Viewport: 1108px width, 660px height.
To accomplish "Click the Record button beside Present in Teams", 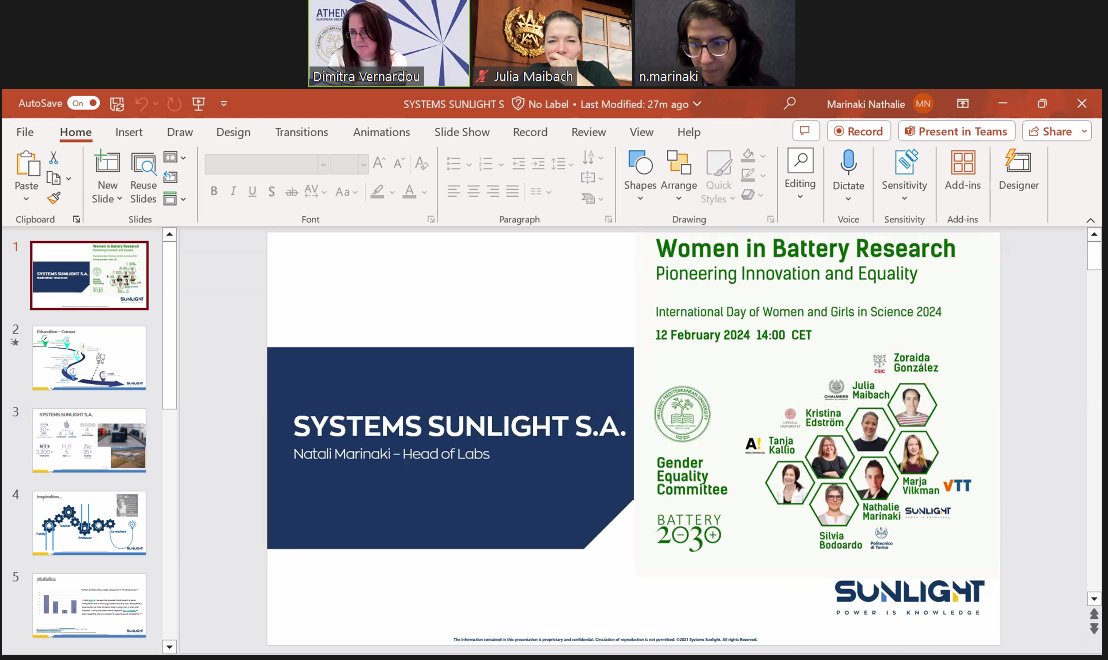I will (x=859, y=131).
